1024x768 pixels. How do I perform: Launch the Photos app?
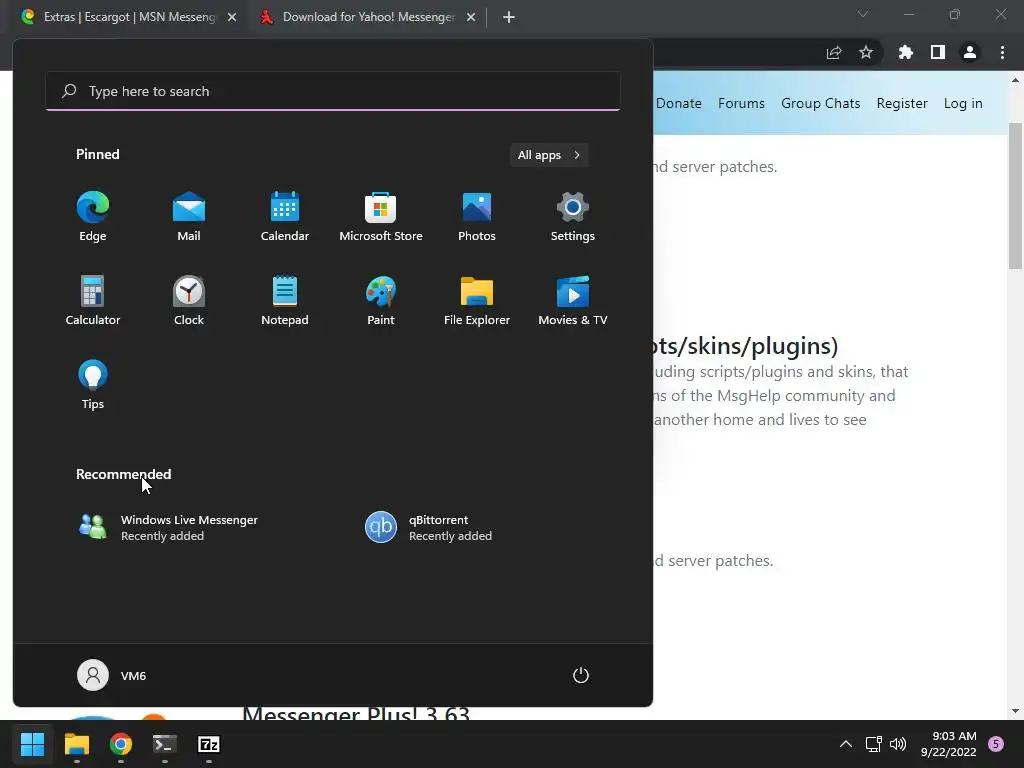coord(477,217)
